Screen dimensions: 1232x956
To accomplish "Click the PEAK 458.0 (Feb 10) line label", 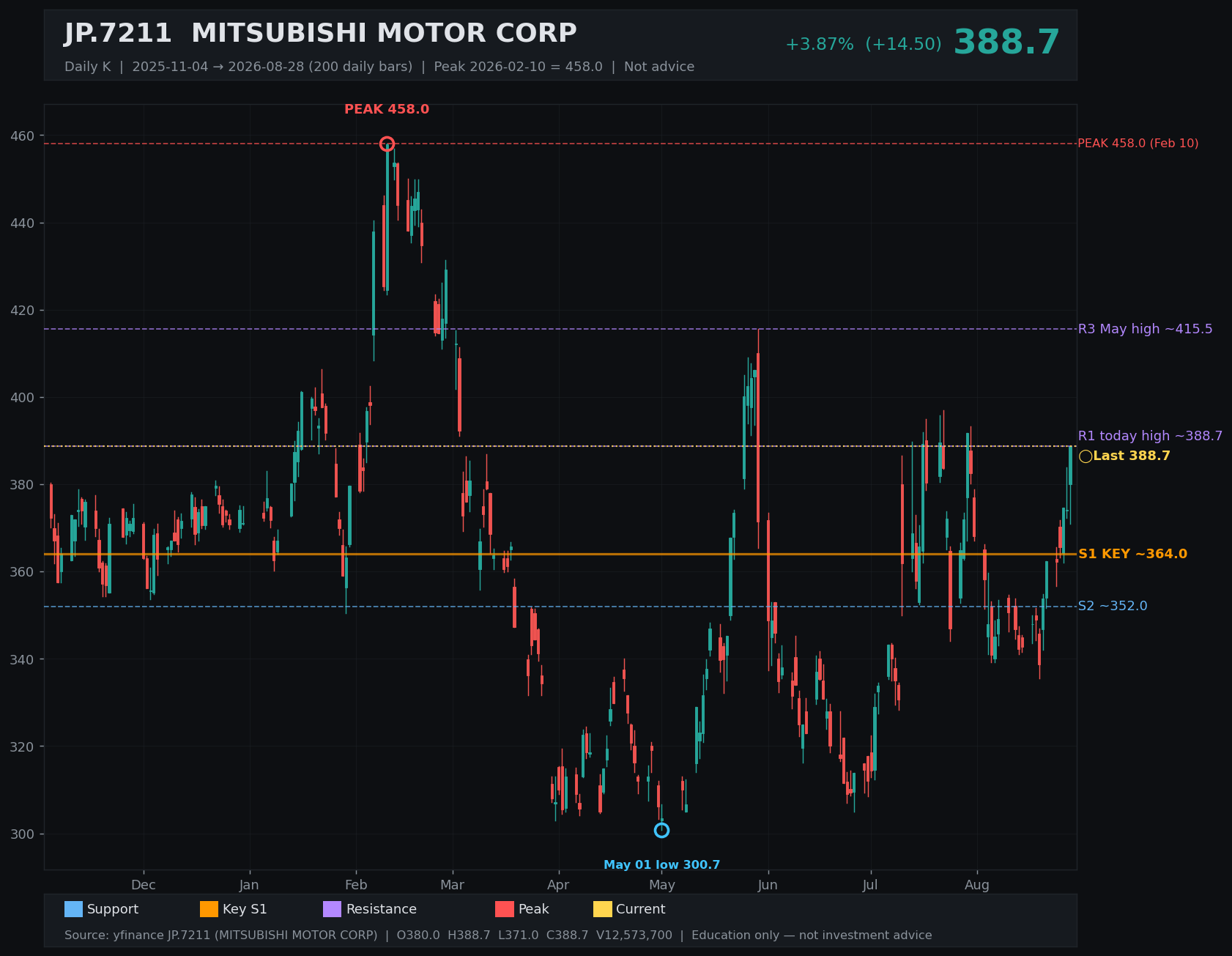I will click(x=1138, y=144).
